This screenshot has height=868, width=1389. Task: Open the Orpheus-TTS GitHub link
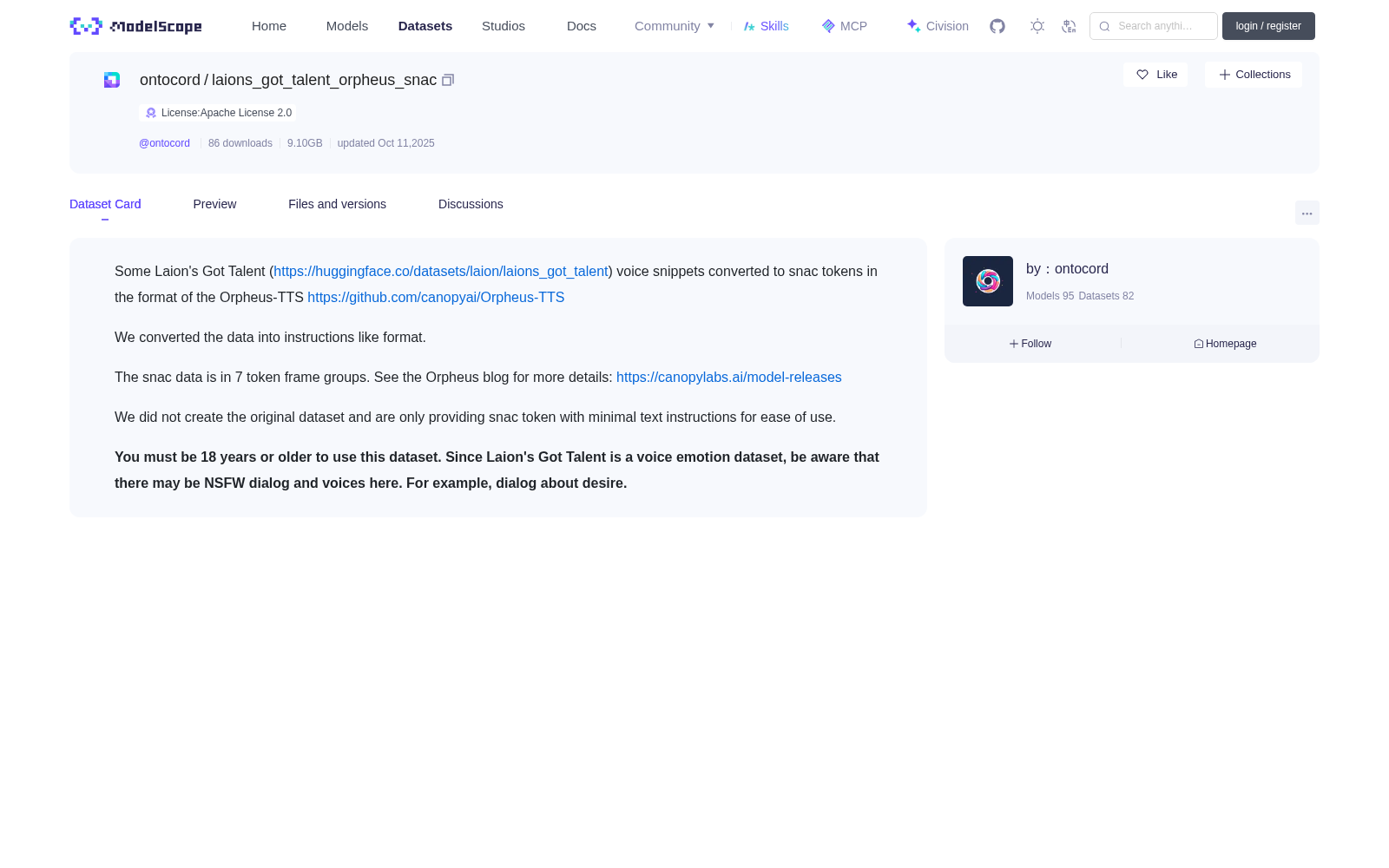click(436, 298)
